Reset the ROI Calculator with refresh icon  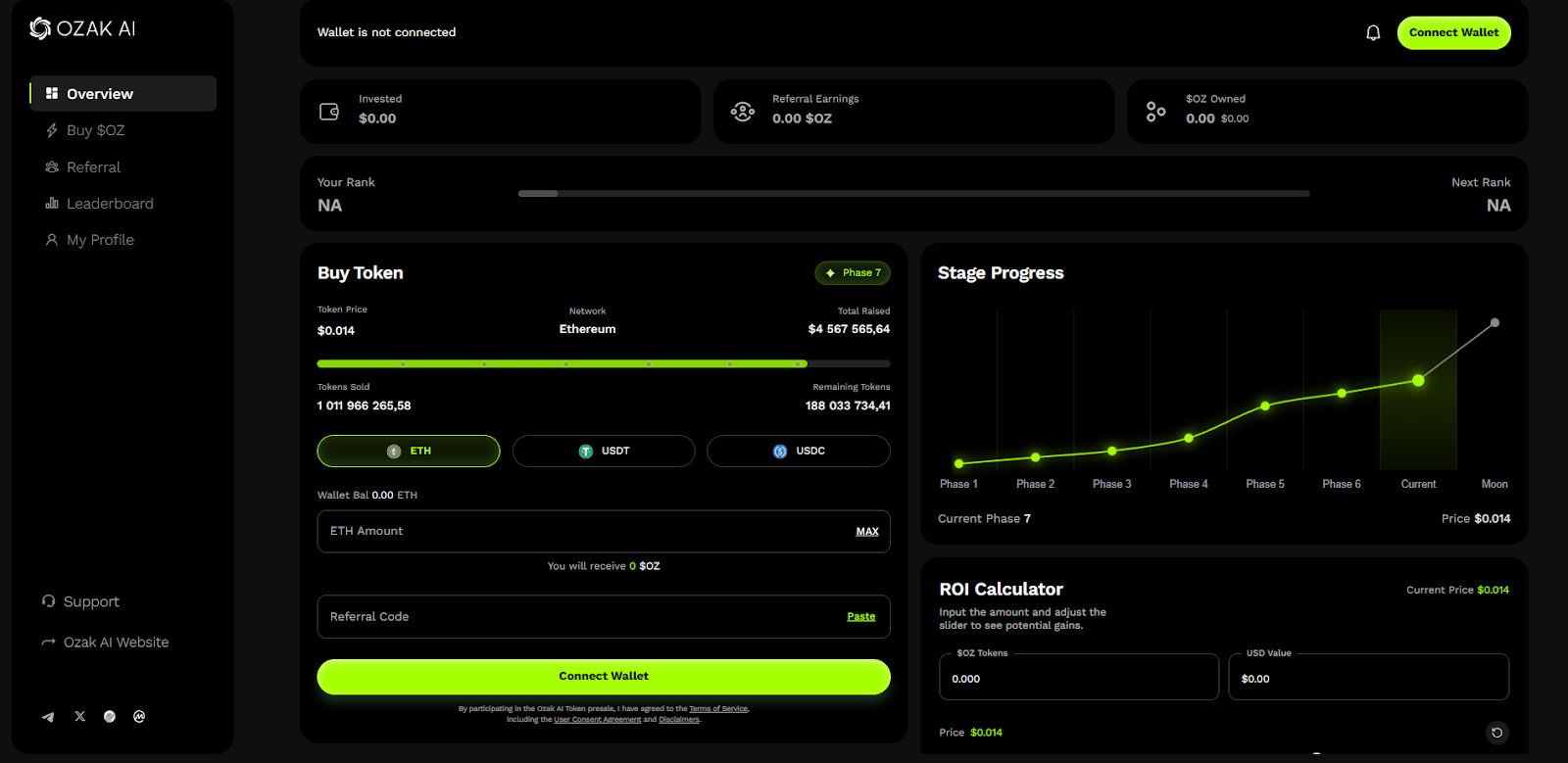[1496, 732]
